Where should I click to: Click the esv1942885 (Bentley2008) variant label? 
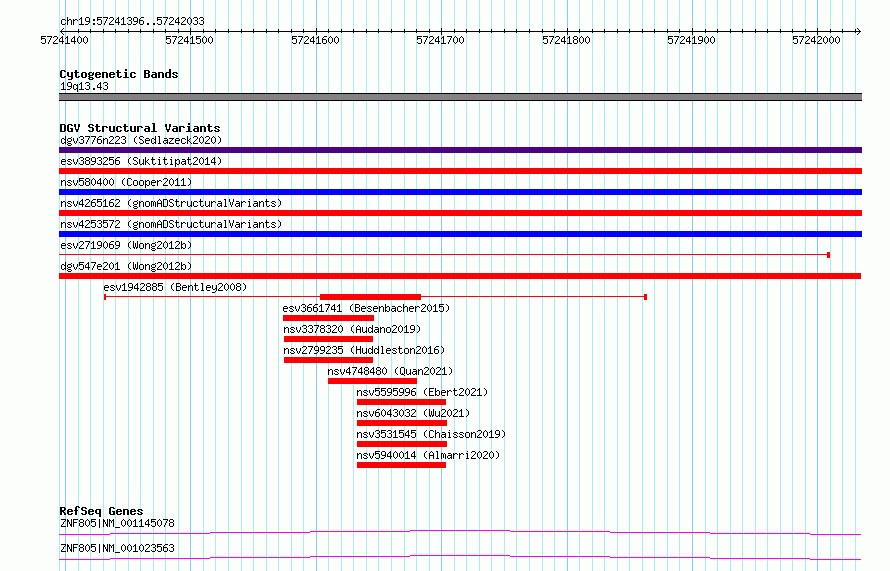[175, 287]
